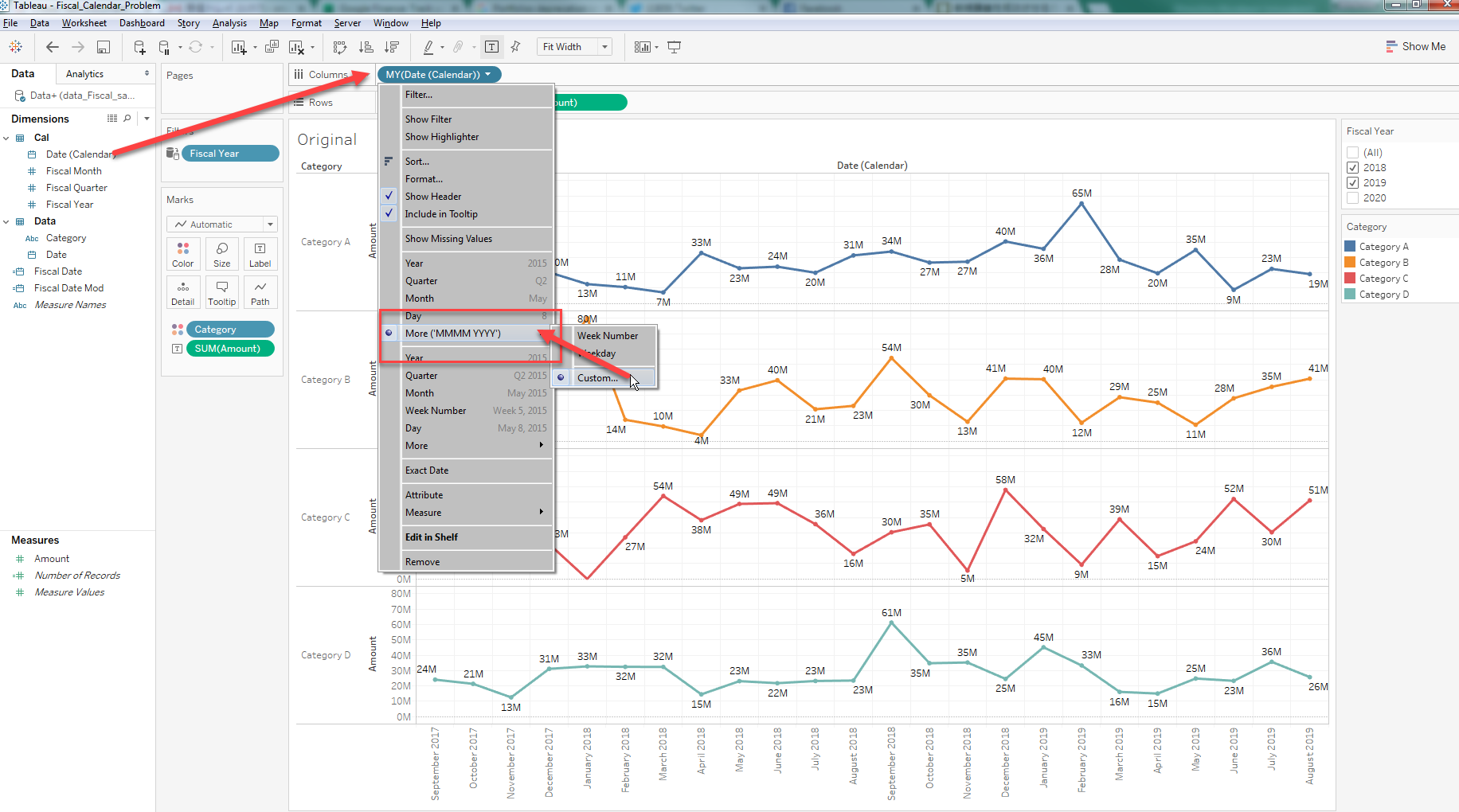
Task: Click the Swap Rows and Columns icon
Action: click(x=340, y=47)
